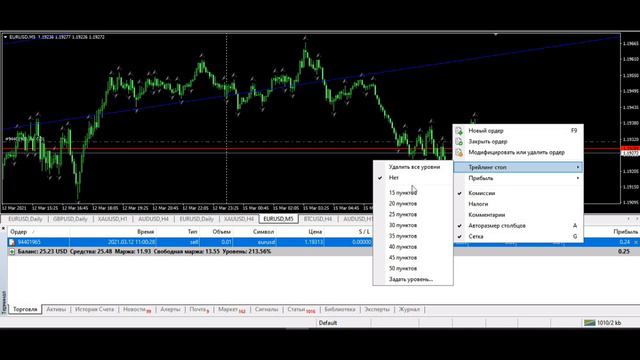Open the Библиотека terminal tab
The width and height of the screenshot is (640, 360).
[340, 309]
